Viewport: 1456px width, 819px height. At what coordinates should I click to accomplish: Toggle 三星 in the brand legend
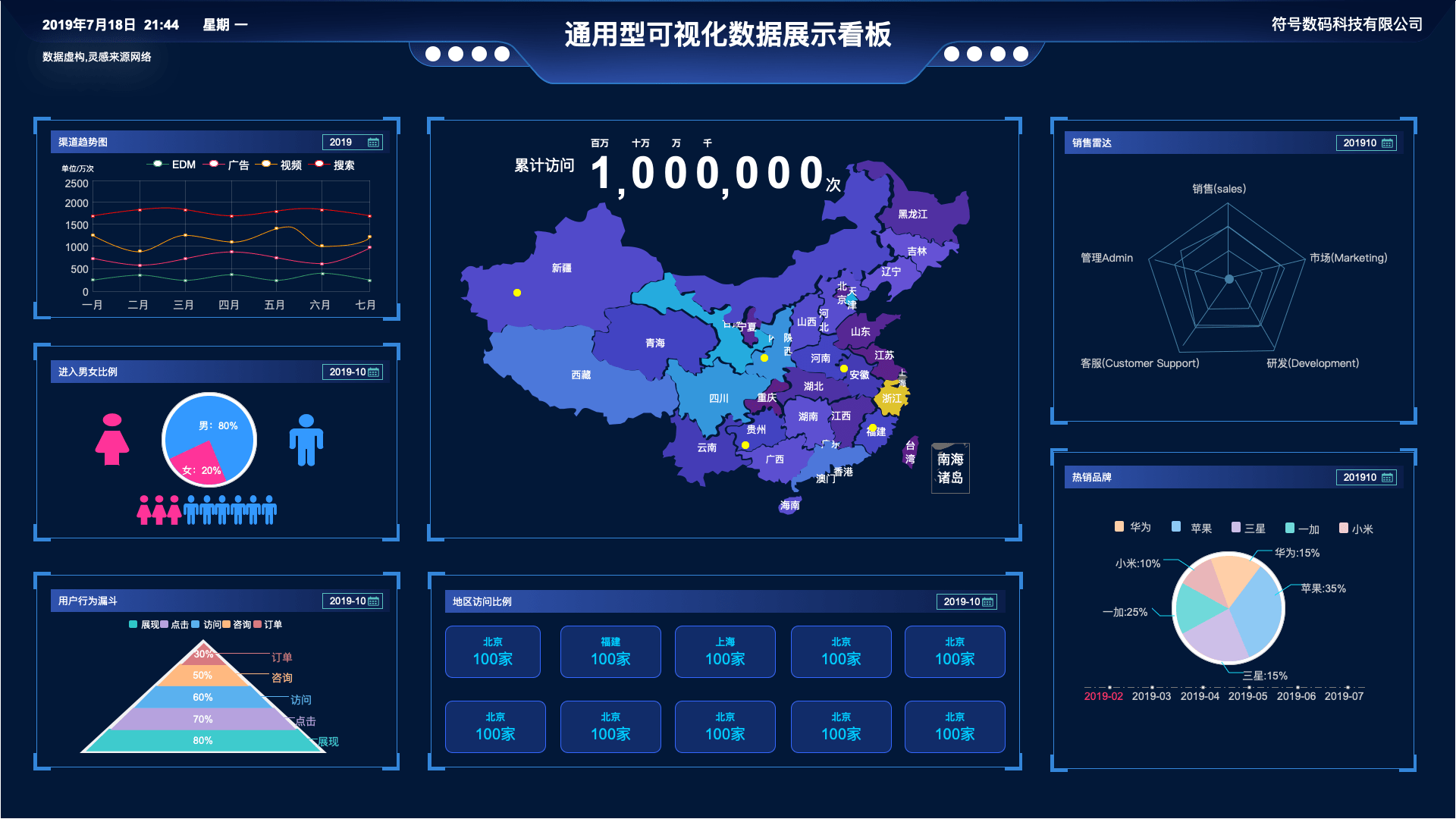click(1248, 529)
